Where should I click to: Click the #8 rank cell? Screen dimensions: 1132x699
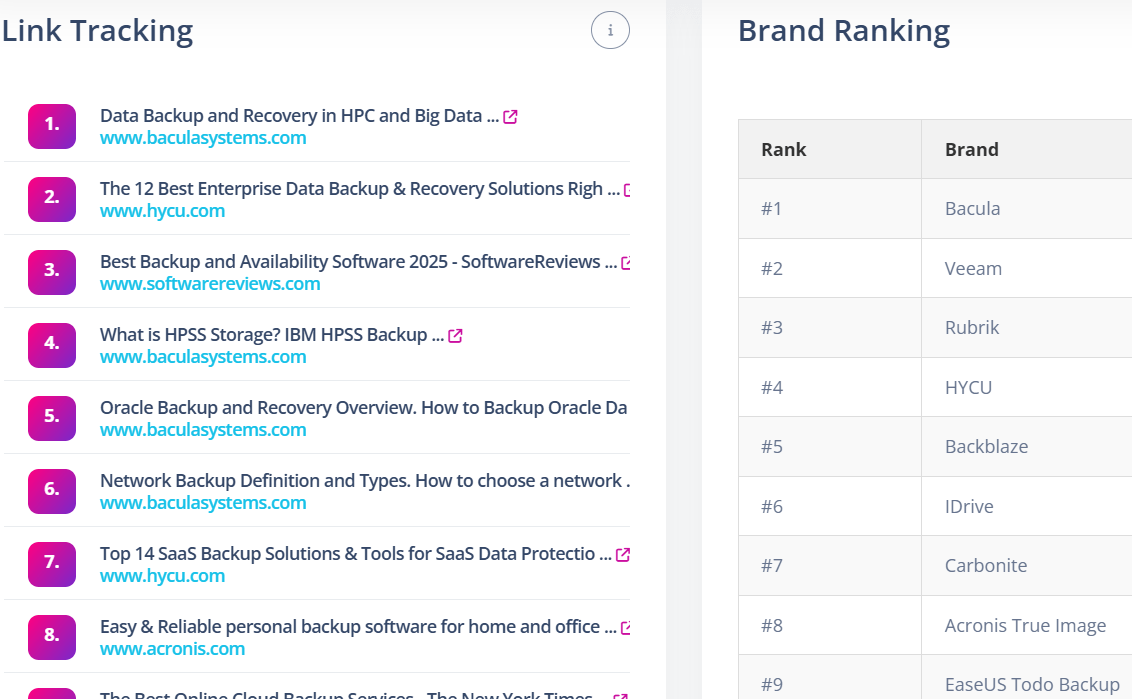[x=830, y=626]
